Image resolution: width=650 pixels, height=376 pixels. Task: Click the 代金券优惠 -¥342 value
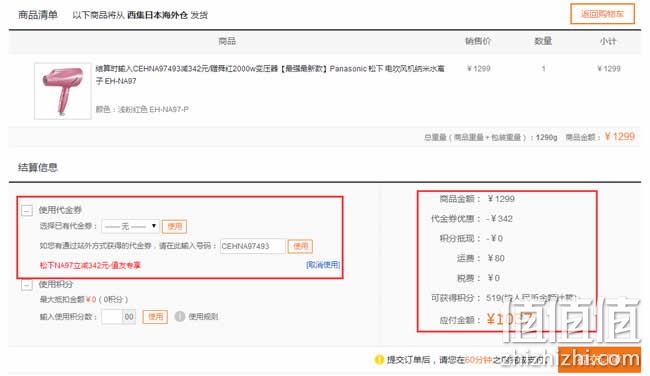click(499, 219)
